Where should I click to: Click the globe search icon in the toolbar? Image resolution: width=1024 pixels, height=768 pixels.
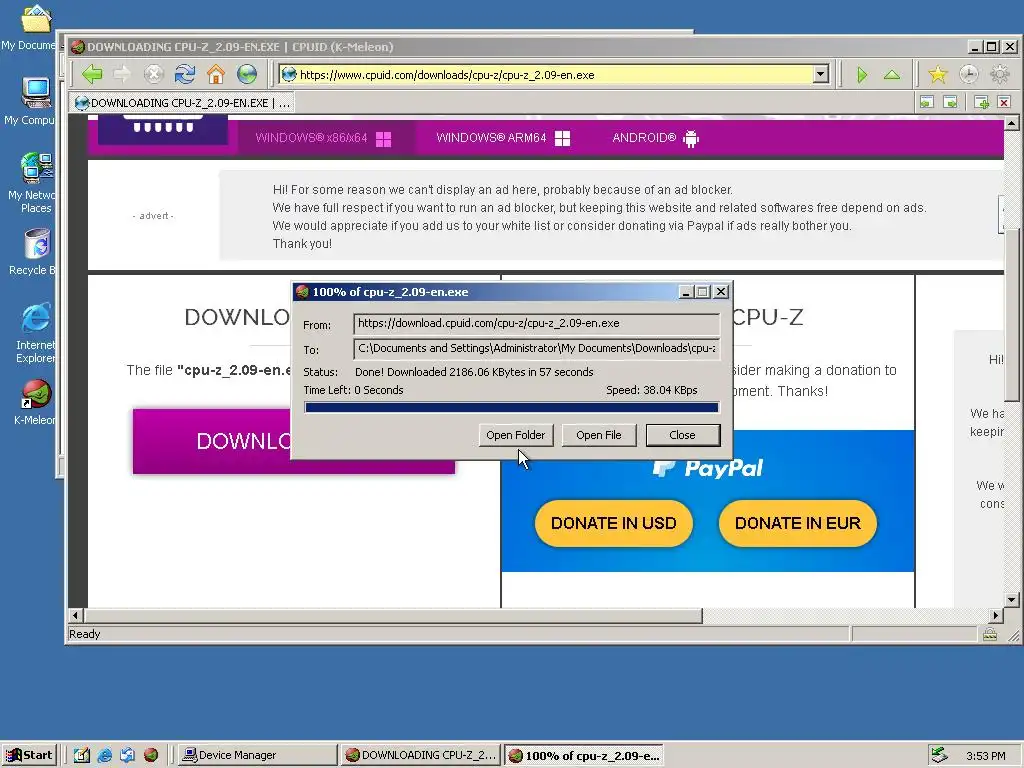click(x=247, y=74)
